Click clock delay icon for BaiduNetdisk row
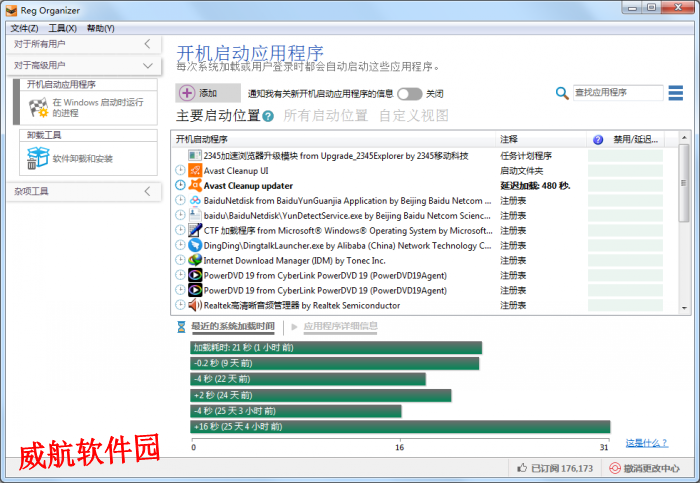This screenshot has height=483, width=700. pyautogui.click(x=181, y=200)
